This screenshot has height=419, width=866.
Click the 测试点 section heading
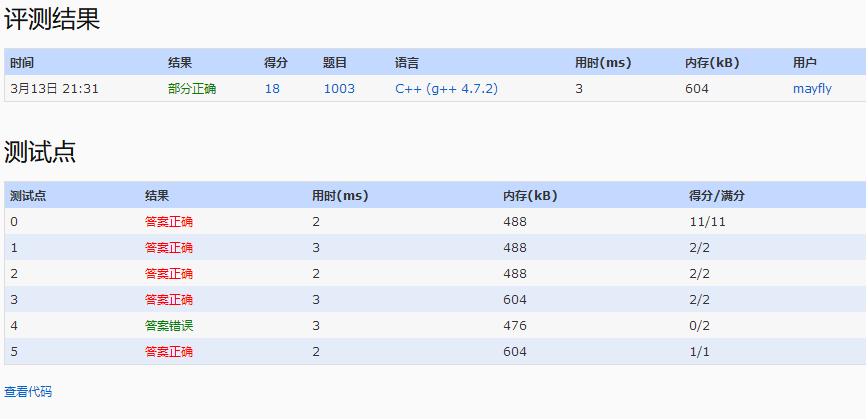[x=40, y=152]
